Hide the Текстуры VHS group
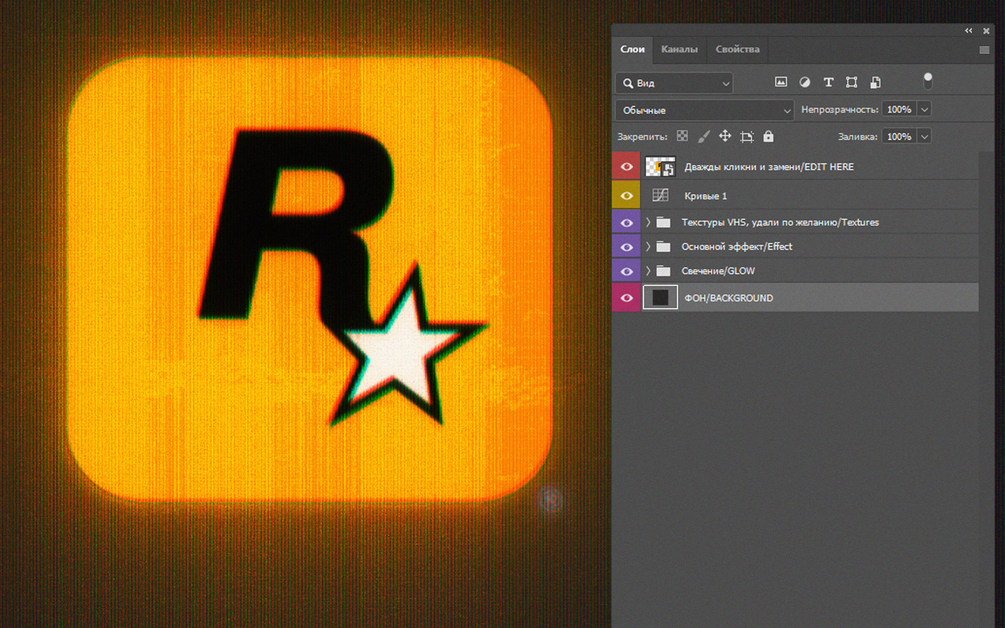The width and height of the screenshot is (1005, 628). pyautogui.click(x=626, y=222)
